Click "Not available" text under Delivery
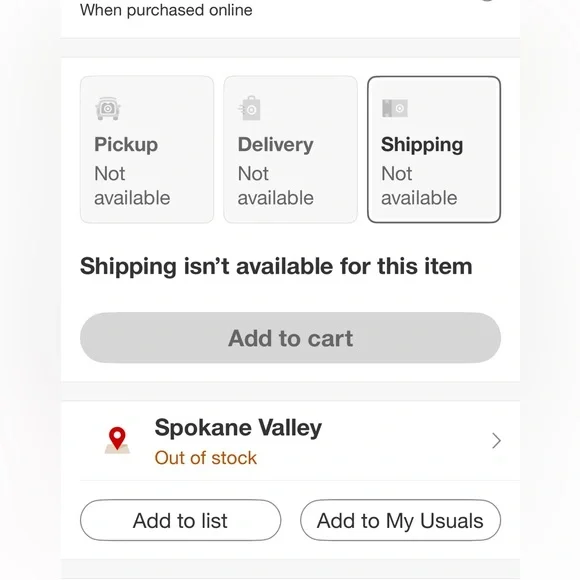The image size is (580, 580). pyautogui.click(x=276, y=186)
